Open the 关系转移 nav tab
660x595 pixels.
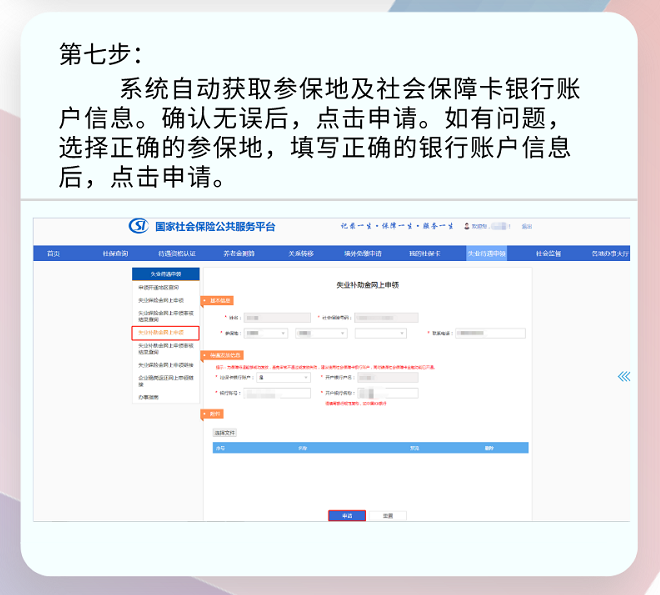tap(301, 253)
